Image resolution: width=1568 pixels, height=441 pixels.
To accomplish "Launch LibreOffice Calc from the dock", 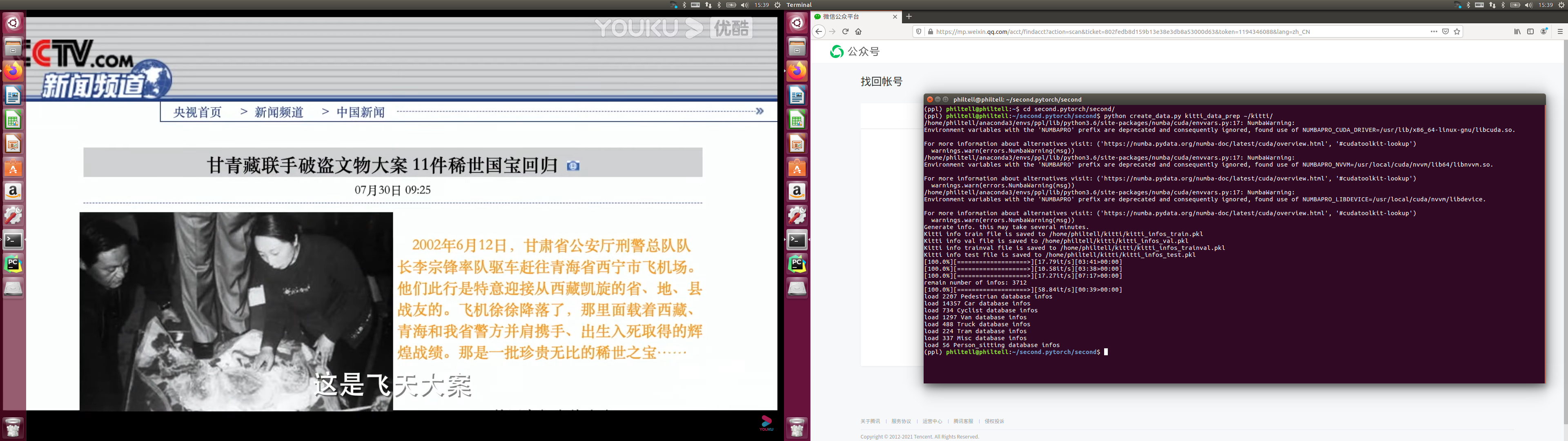I will 13,119.
